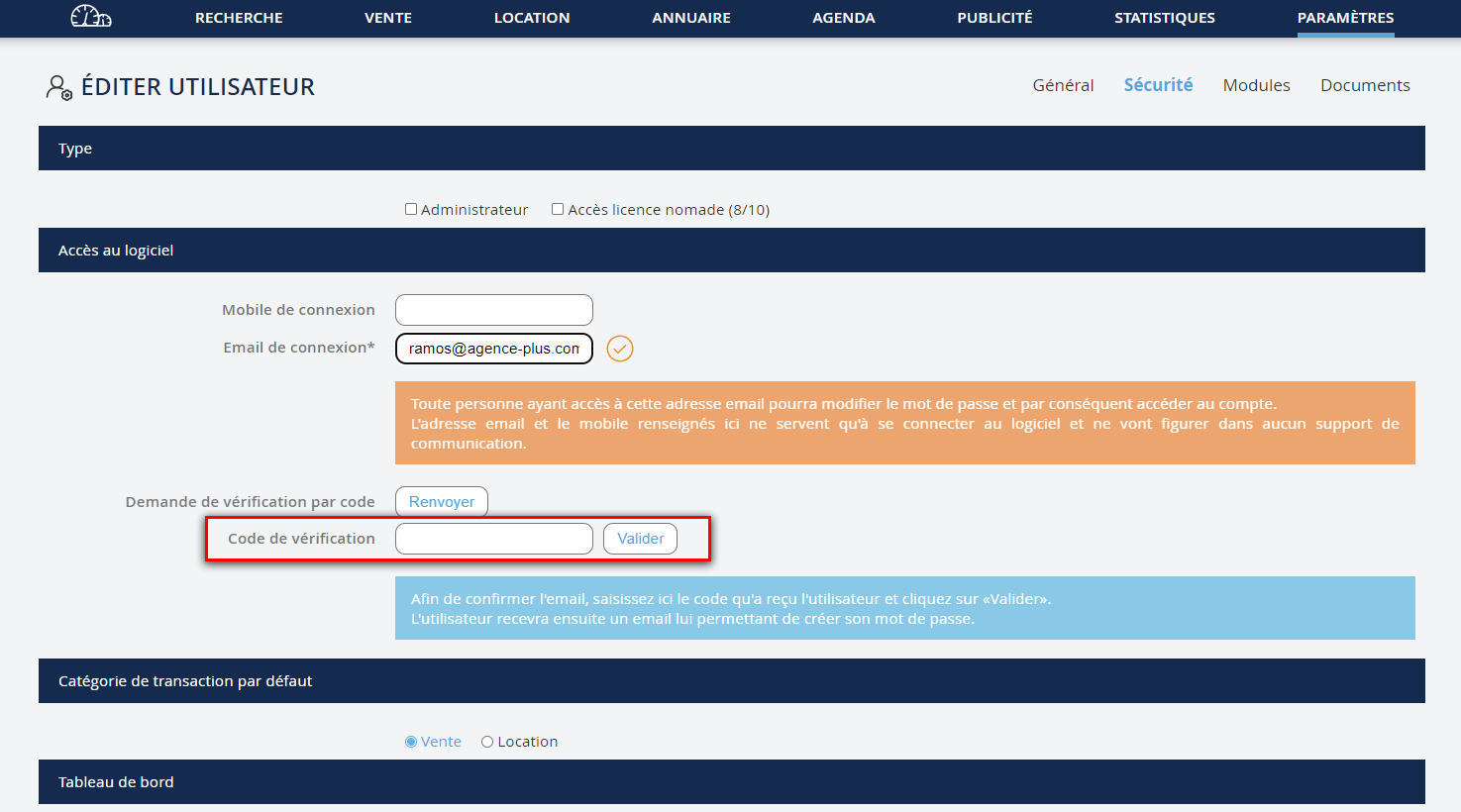This screenshot has height=812, width=1461.
Task: Focus the Code de vérification input field
Action: click(494, 539)
